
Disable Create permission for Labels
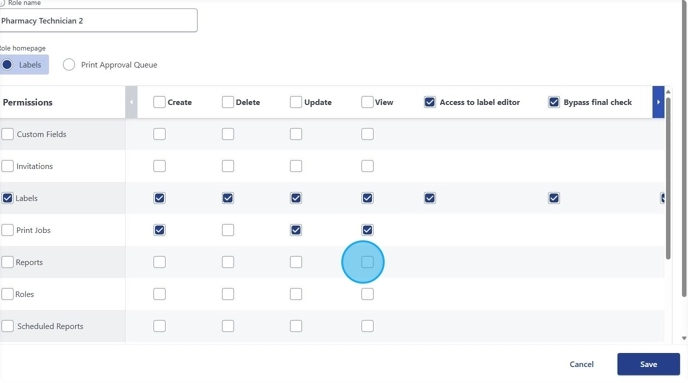click(159, 198)
